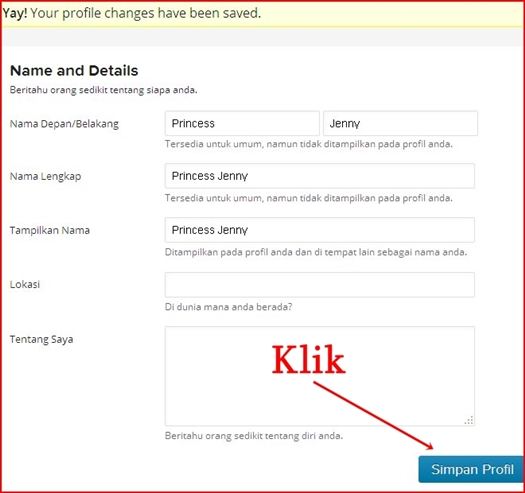Save changes with Simpan Profil button
Viewport: 525px width, 493px height.
point(472,469)
